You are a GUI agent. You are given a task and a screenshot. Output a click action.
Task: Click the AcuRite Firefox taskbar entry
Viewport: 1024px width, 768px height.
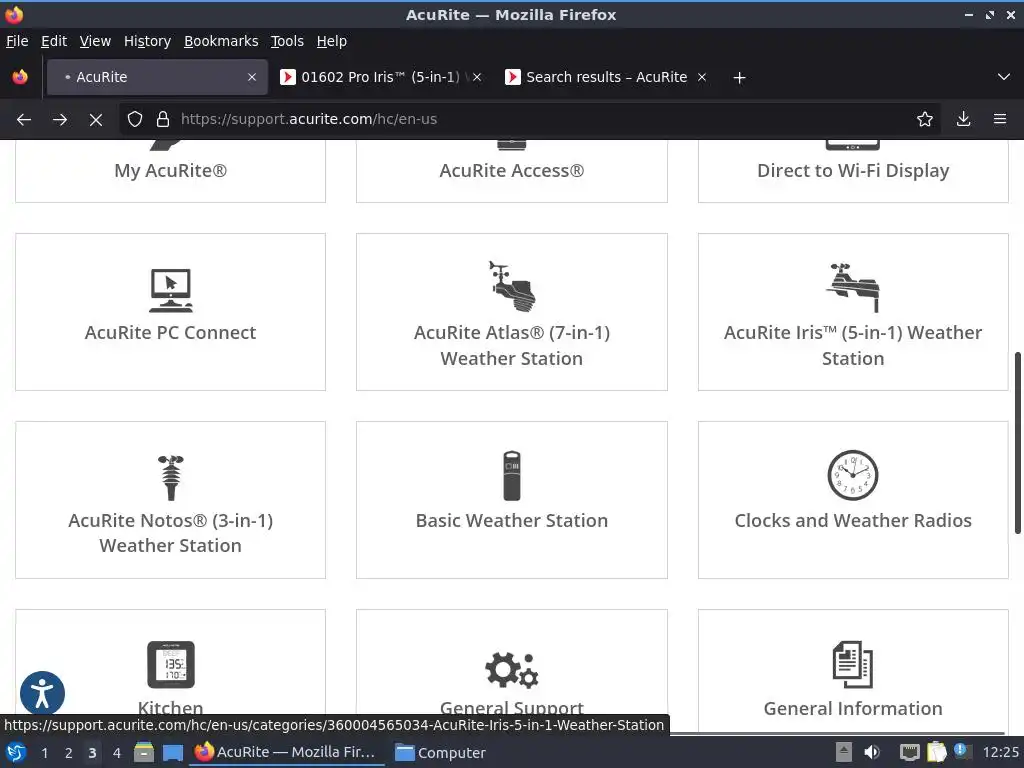(x=287, y=752)
